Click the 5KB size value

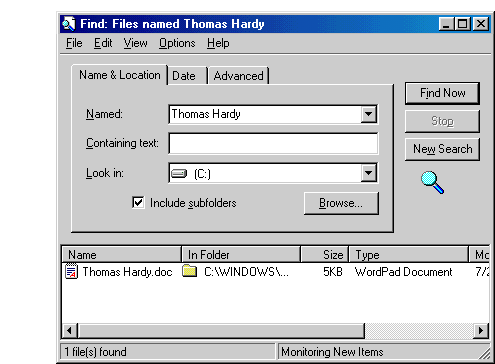[333, 272]
